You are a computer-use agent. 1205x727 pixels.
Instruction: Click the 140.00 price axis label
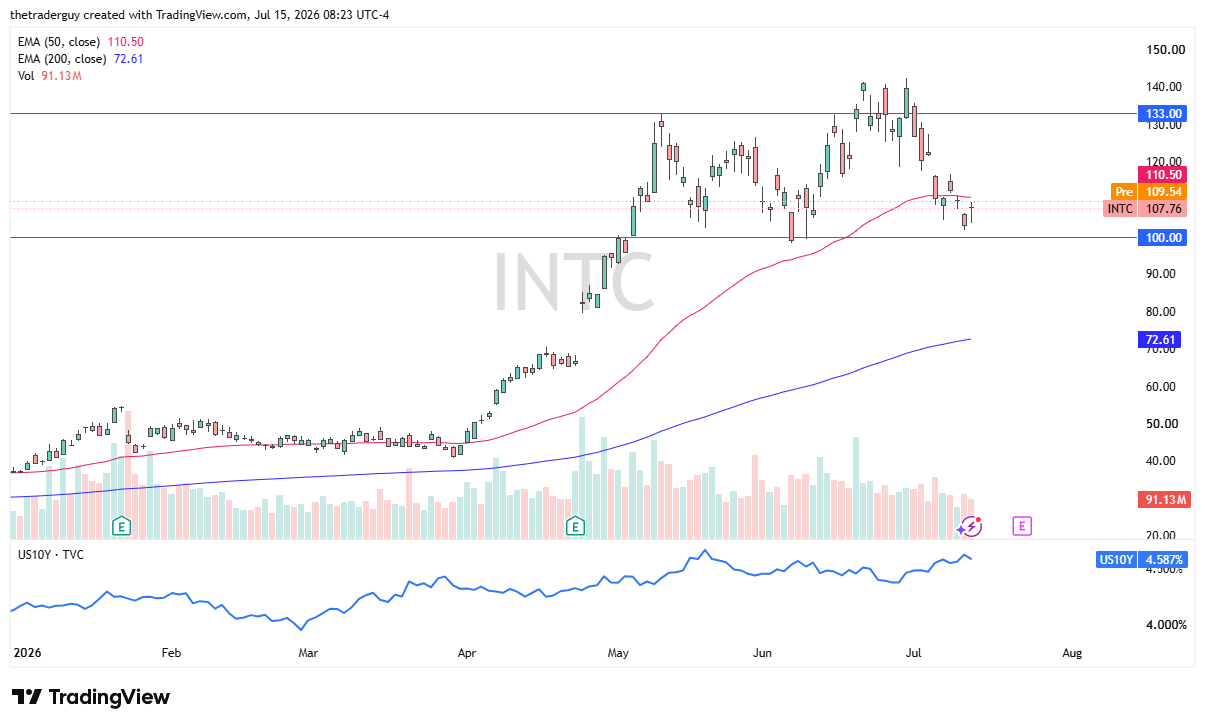pos(1164,87)
